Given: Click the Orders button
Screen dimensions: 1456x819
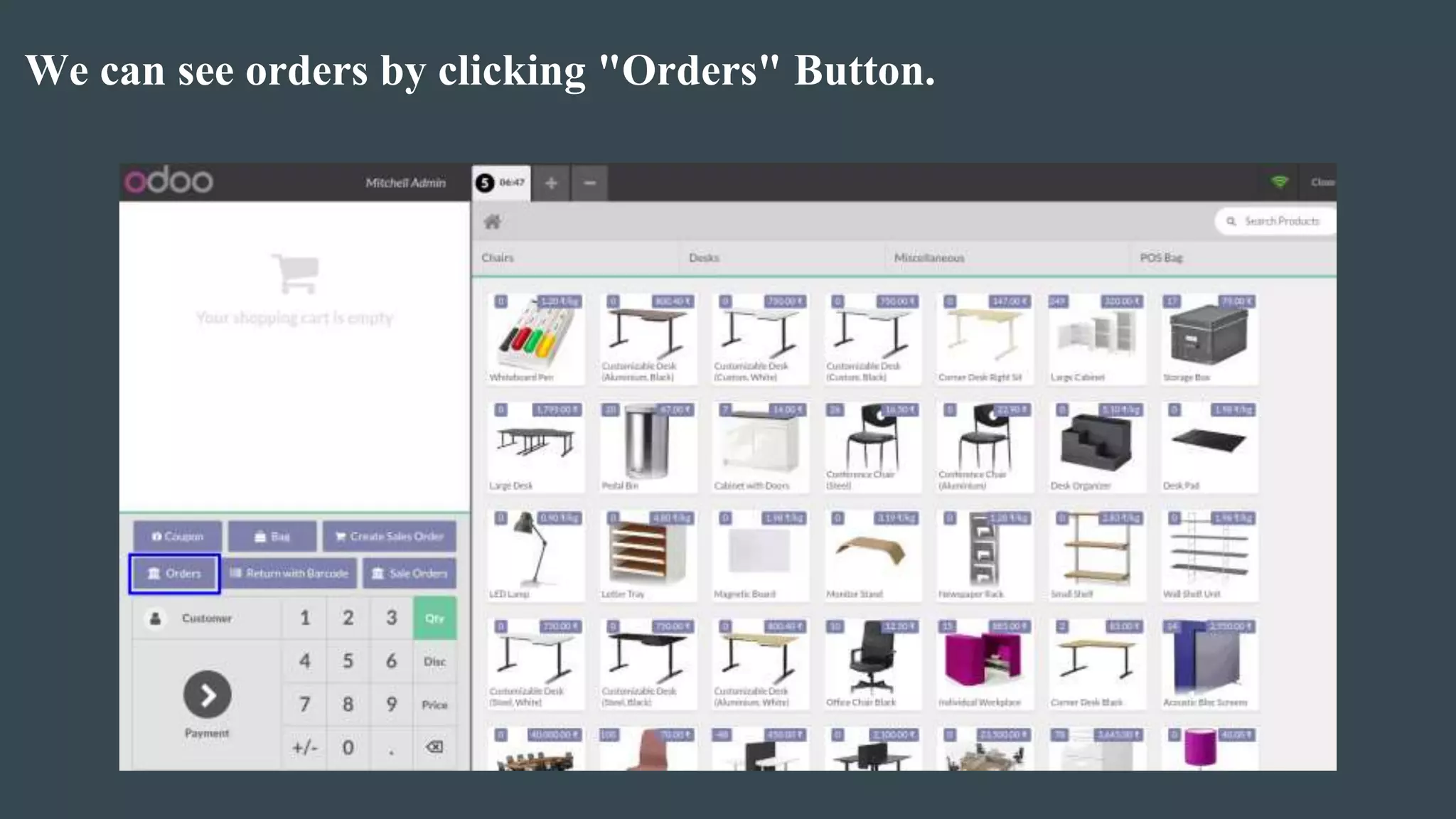Looking at the screenshot, I should 174,573.
